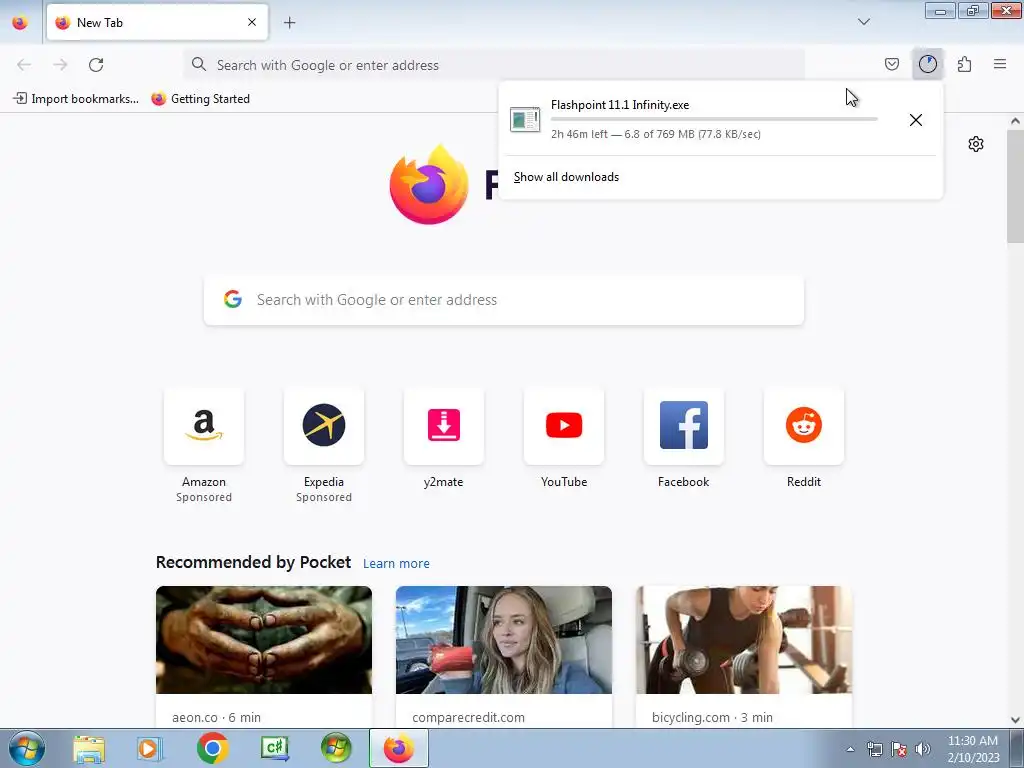
Task: Go back with the back arrow
Action: pos(24,65)
